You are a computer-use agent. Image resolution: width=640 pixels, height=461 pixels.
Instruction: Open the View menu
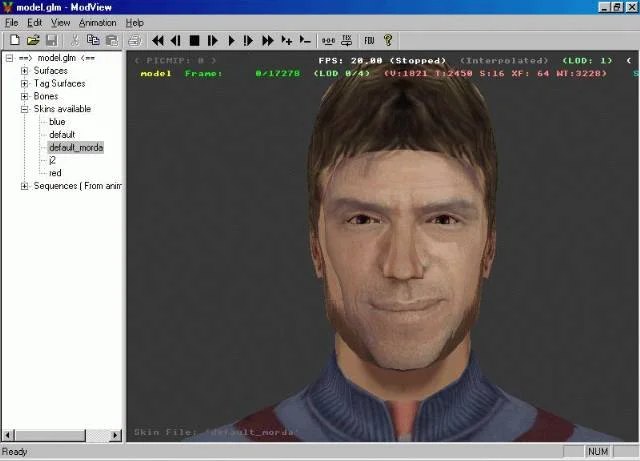[x=60, y=23]
